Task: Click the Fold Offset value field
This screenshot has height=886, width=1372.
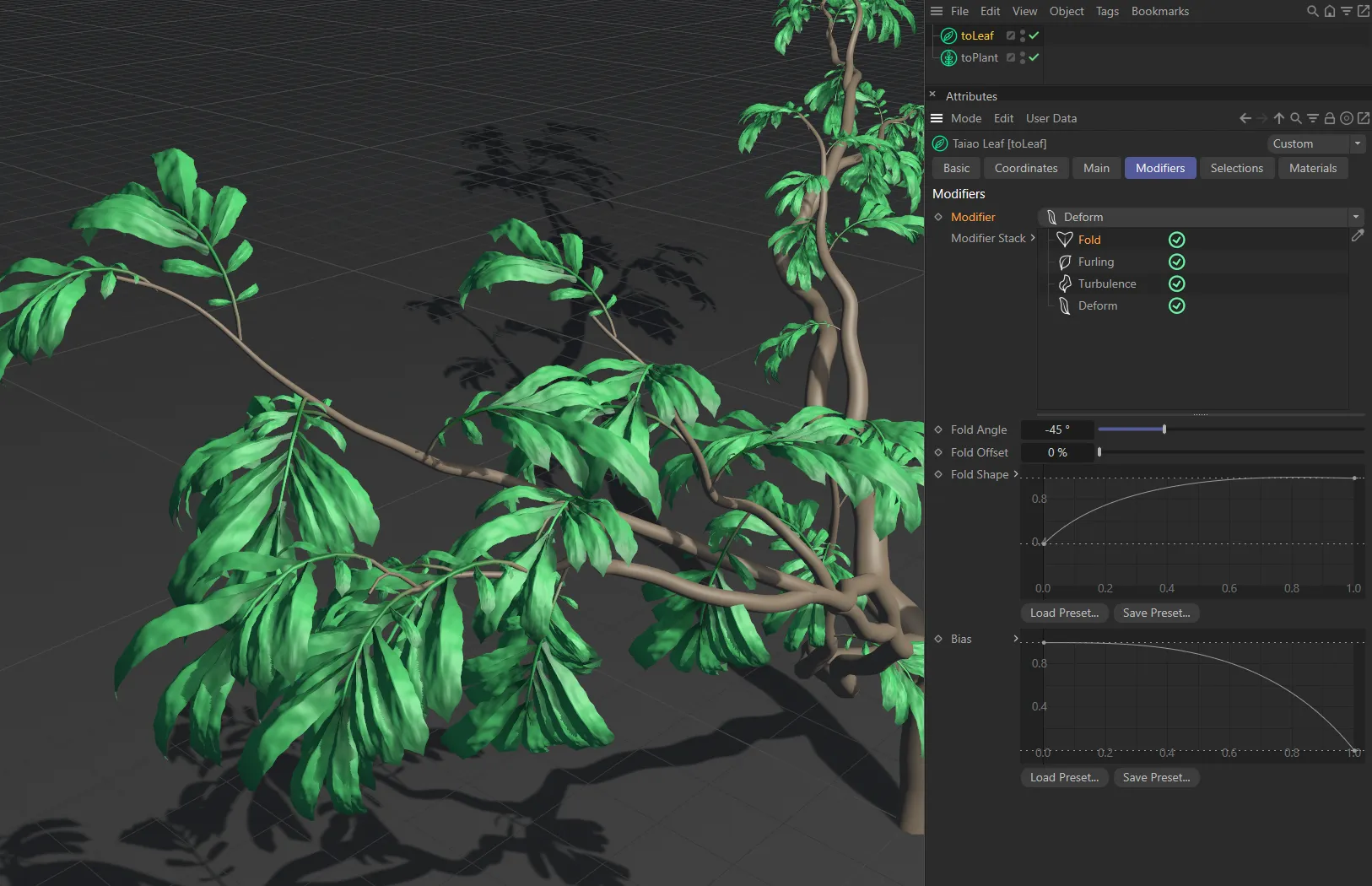Action: point(1057,452)
